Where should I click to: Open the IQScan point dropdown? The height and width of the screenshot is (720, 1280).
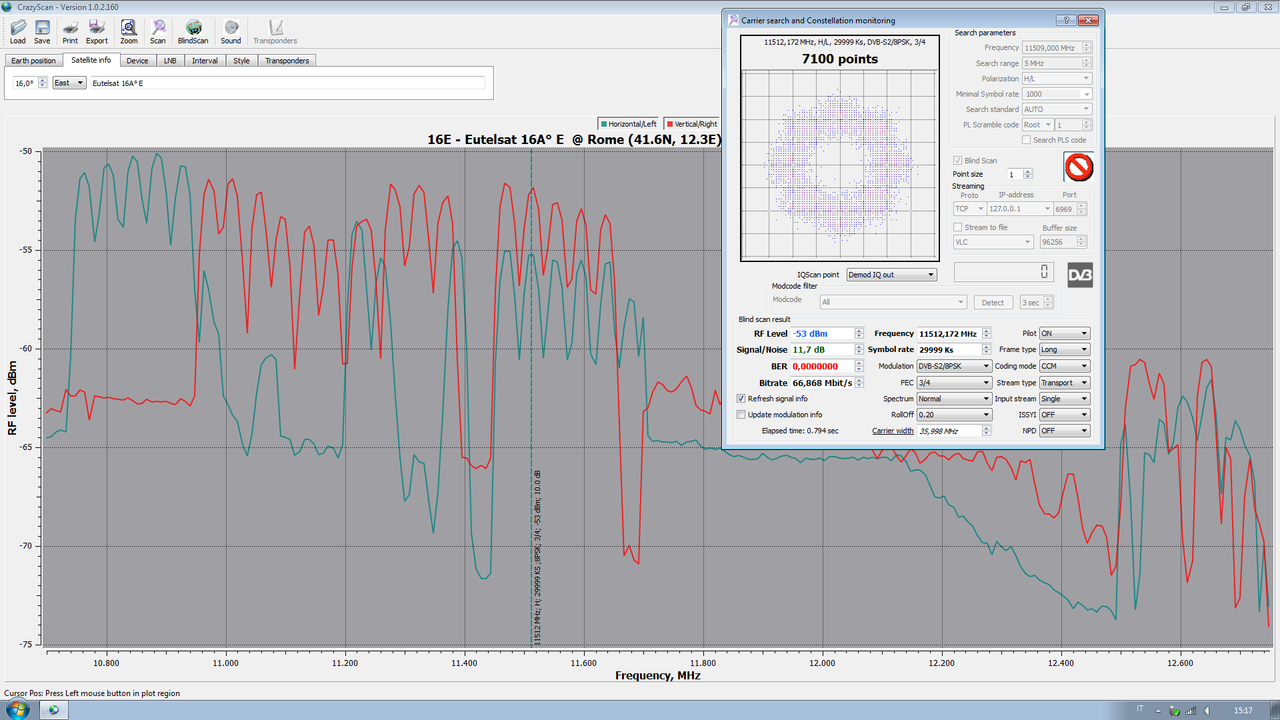(x=891, y=274)
